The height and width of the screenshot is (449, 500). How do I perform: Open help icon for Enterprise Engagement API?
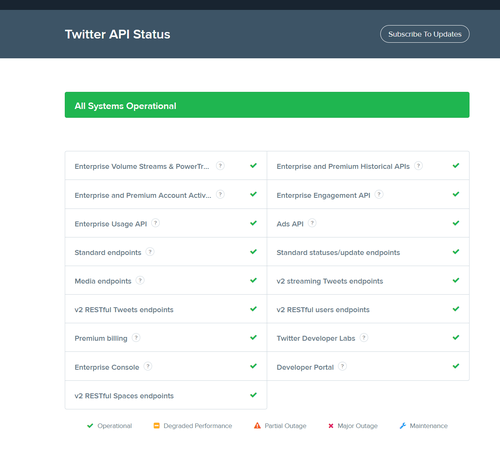(379, 194)
